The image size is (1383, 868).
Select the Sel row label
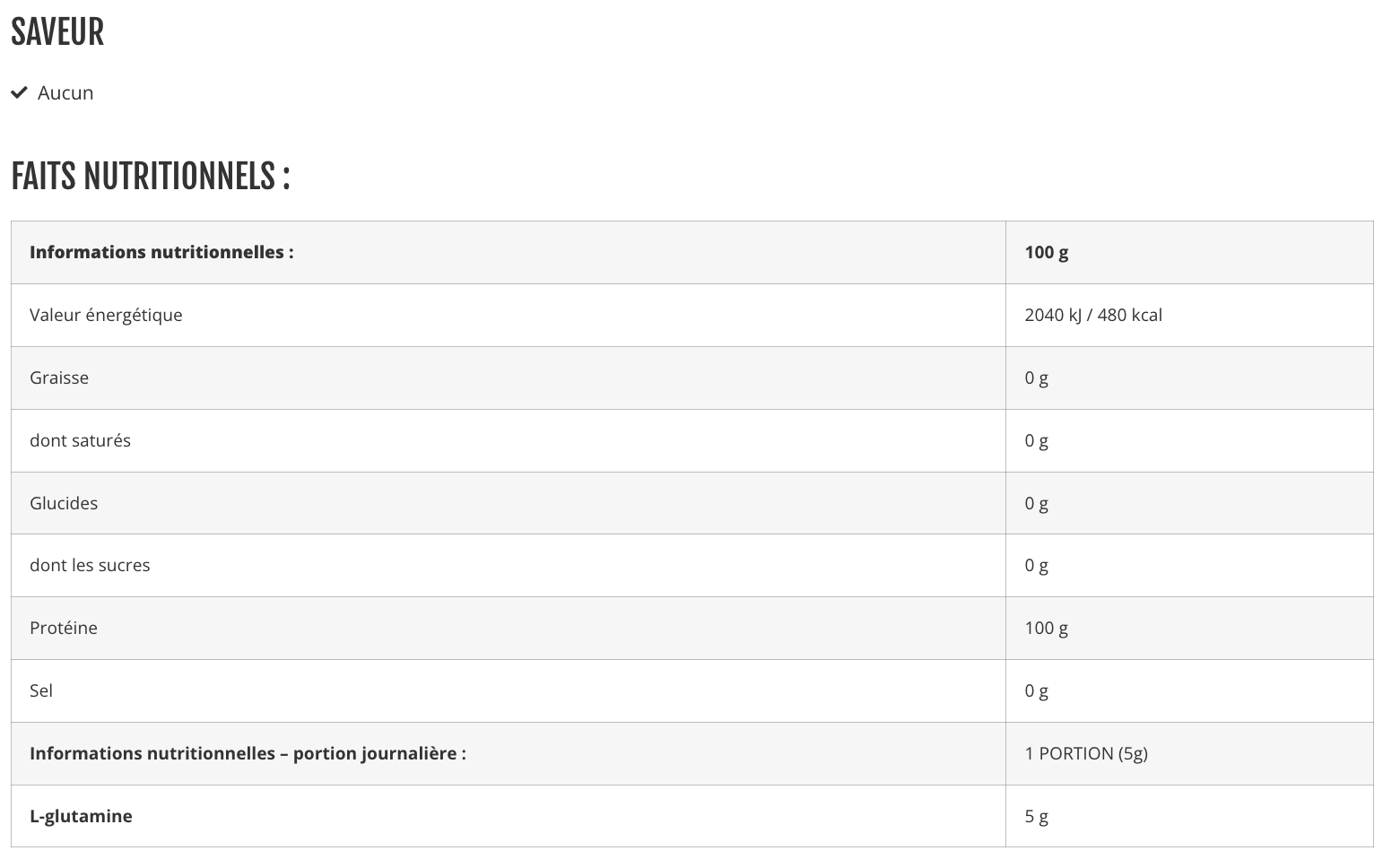click(41, 690)
